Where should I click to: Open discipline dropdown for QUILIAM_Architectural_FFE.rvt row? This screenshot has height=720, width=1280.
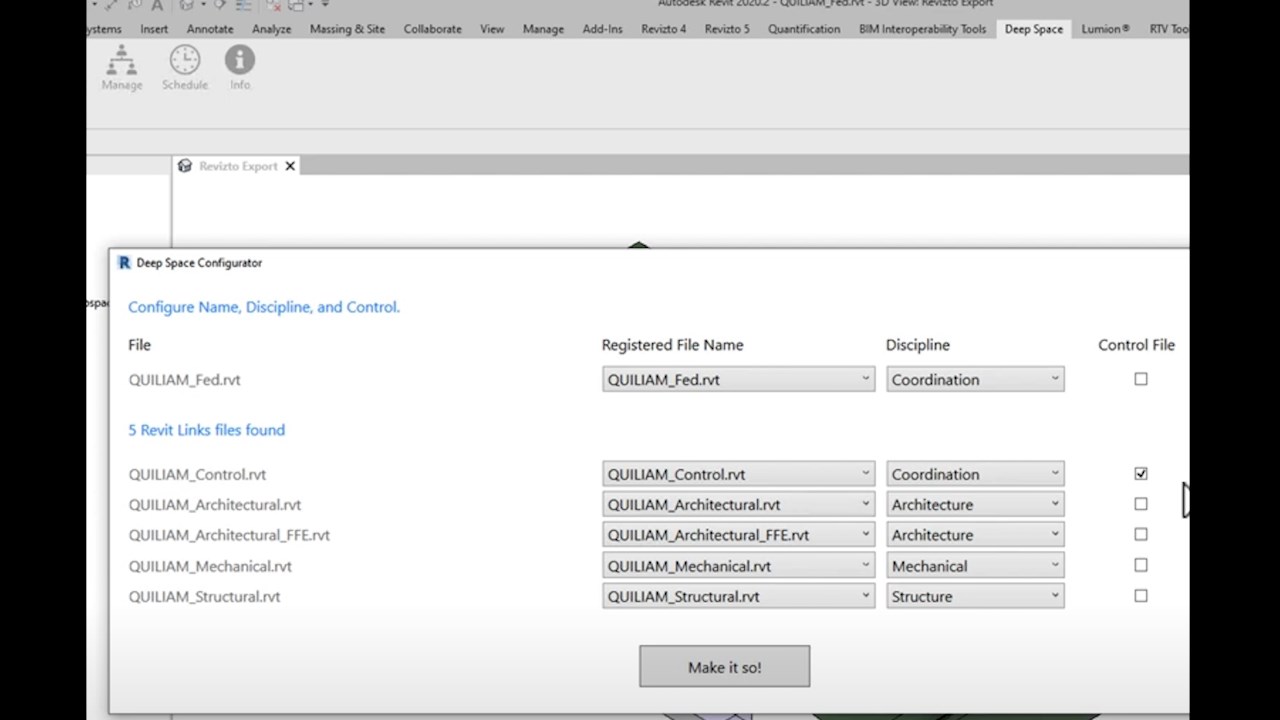pos(975,535)
